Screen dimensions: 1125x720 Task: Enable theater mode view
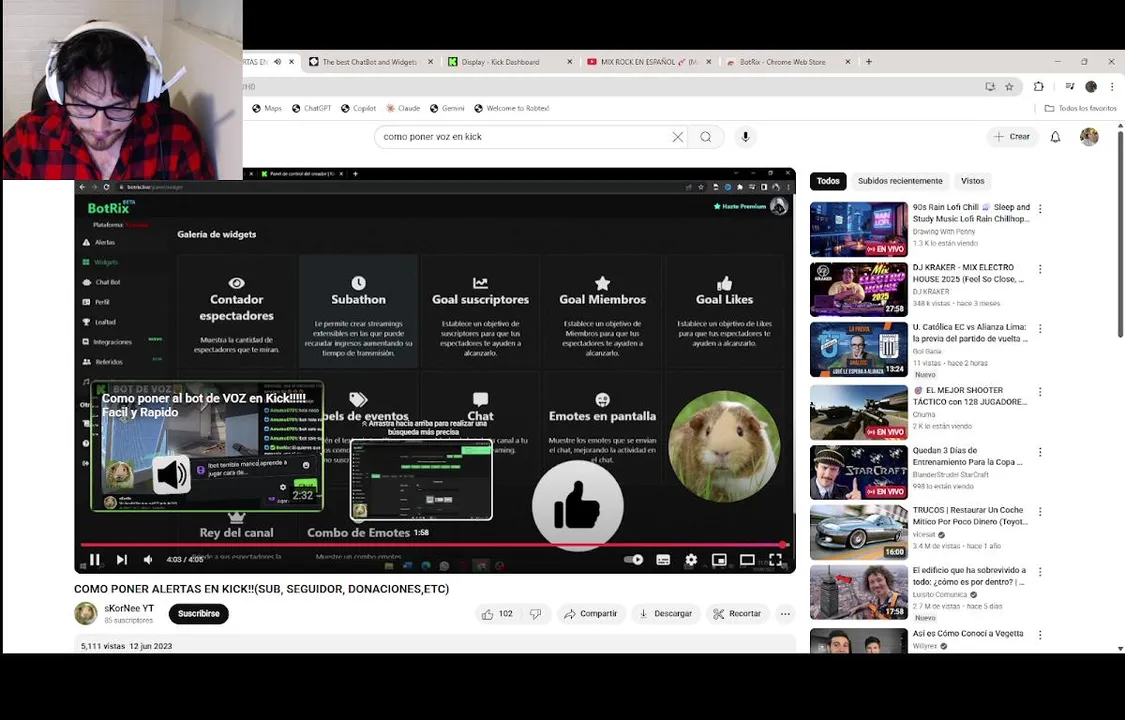click(x=747, y=559)
